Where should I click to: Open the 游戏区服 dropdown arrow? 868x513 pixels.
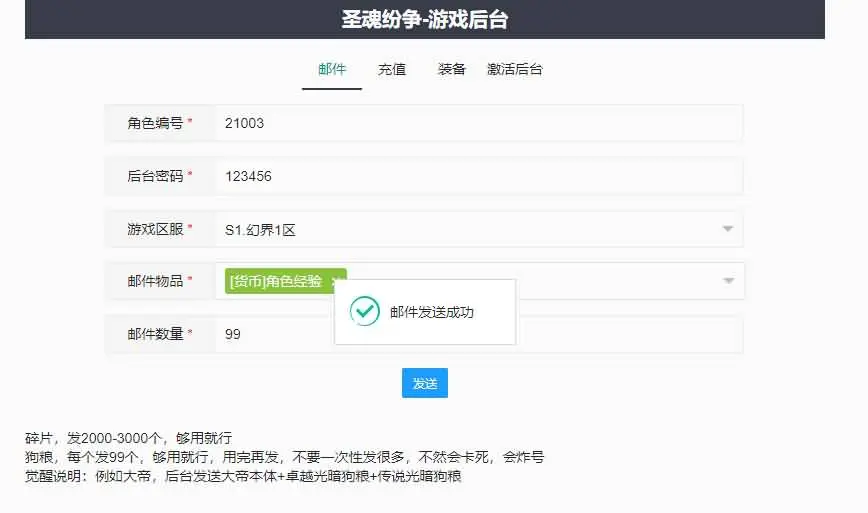tap(728, 230)
